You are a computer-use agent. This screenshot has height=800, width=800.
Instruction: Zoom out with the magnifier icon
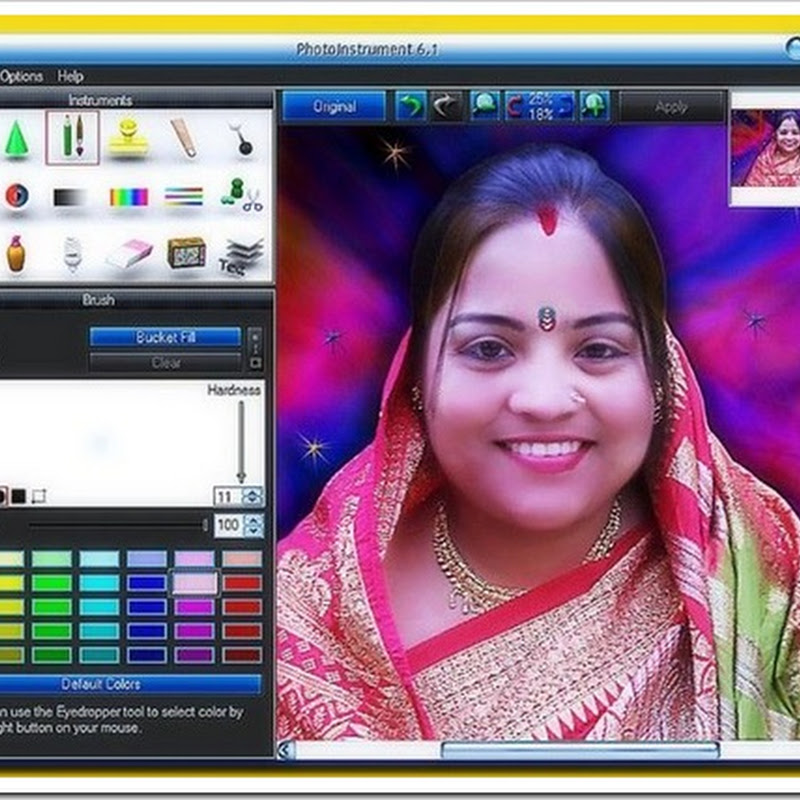pyautogui.click(x=485, y=106)
